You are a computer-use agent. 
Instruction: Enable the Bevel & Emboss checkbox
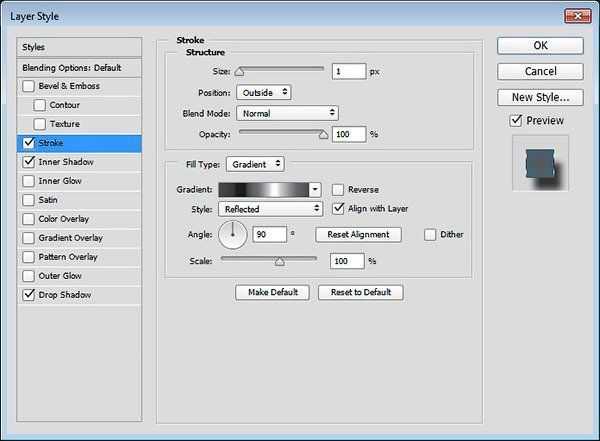[x=28, y=86]
